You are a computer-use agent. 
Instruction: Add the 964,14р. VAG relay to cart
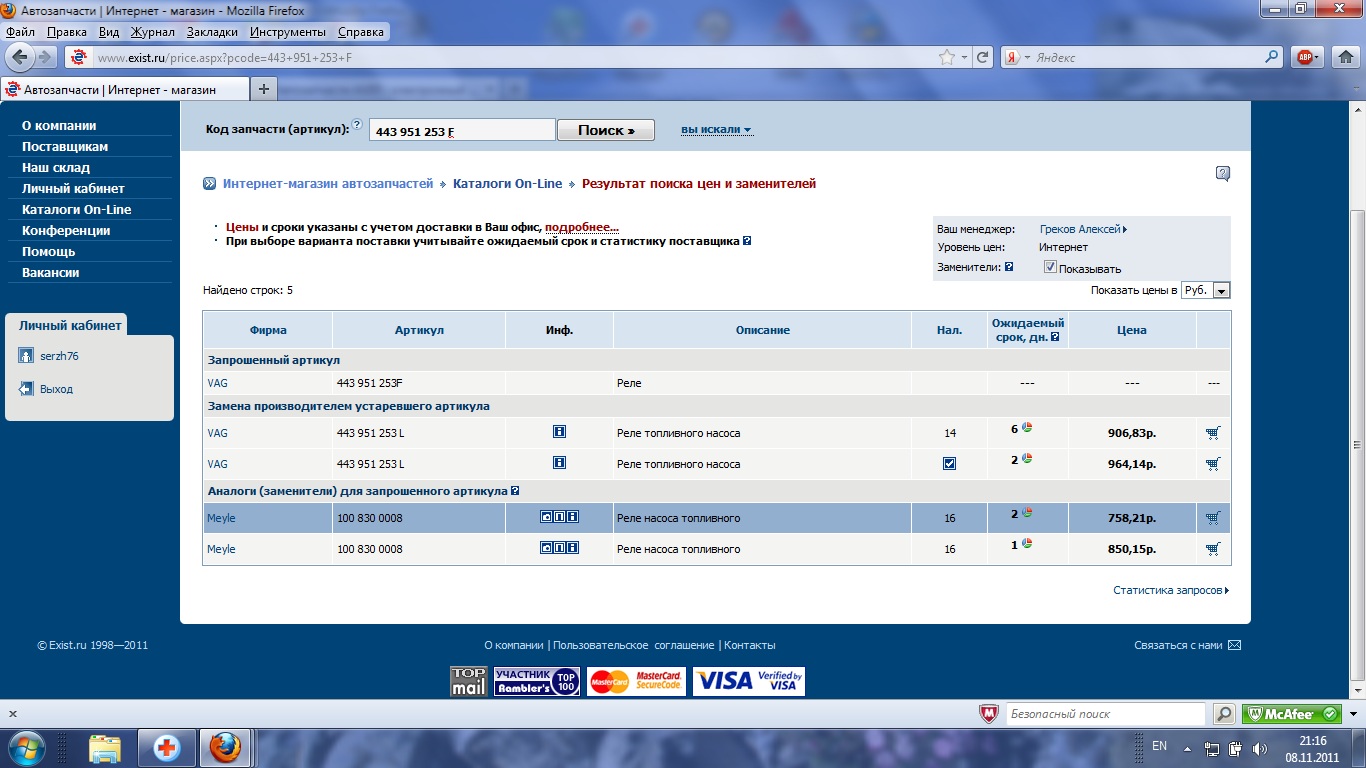(1213, 464)
